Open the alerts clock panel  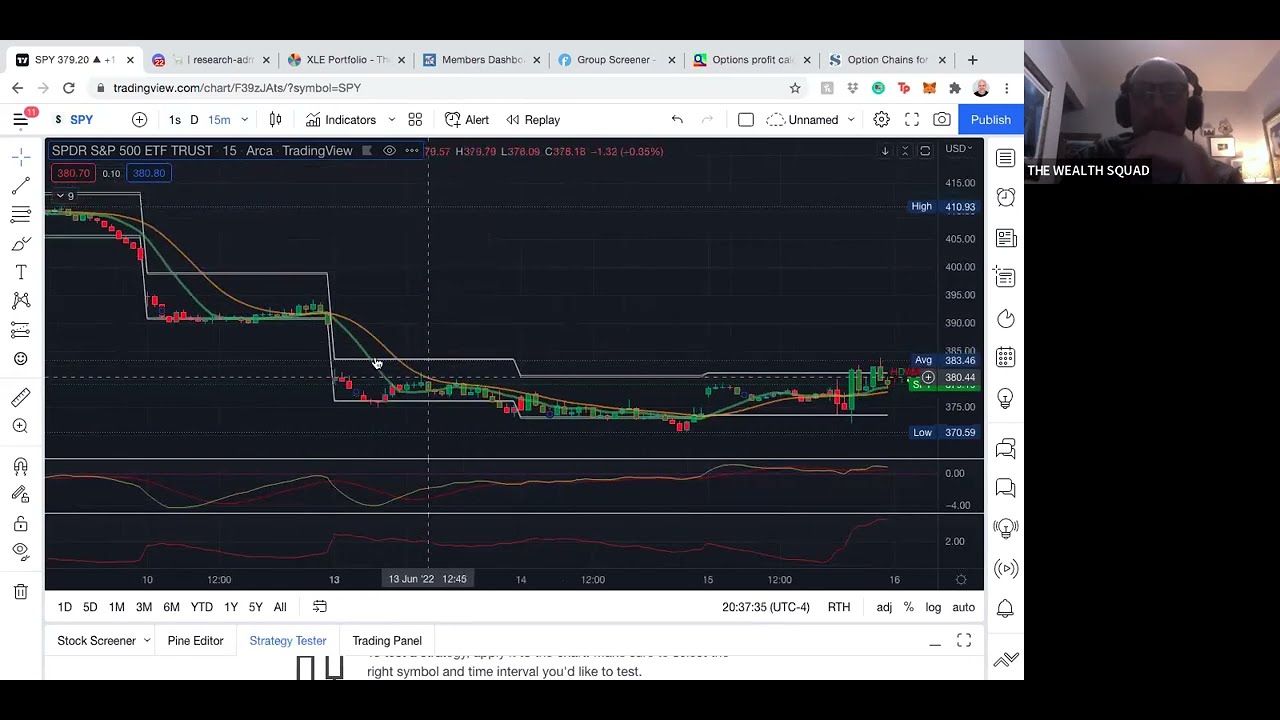click(x=1006, y=198)
